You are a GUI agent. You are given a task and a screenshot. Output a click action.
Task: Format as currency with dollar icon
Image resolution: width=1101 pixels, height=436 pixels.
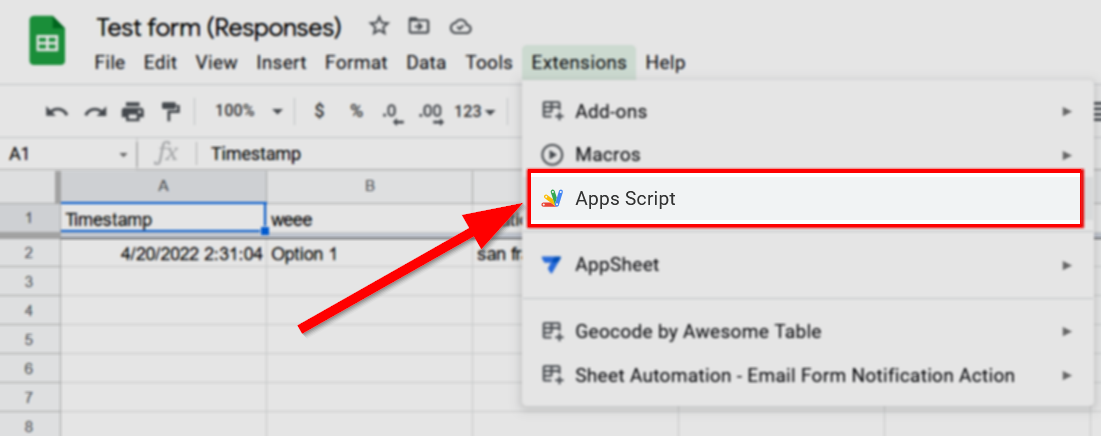[319, 112]
